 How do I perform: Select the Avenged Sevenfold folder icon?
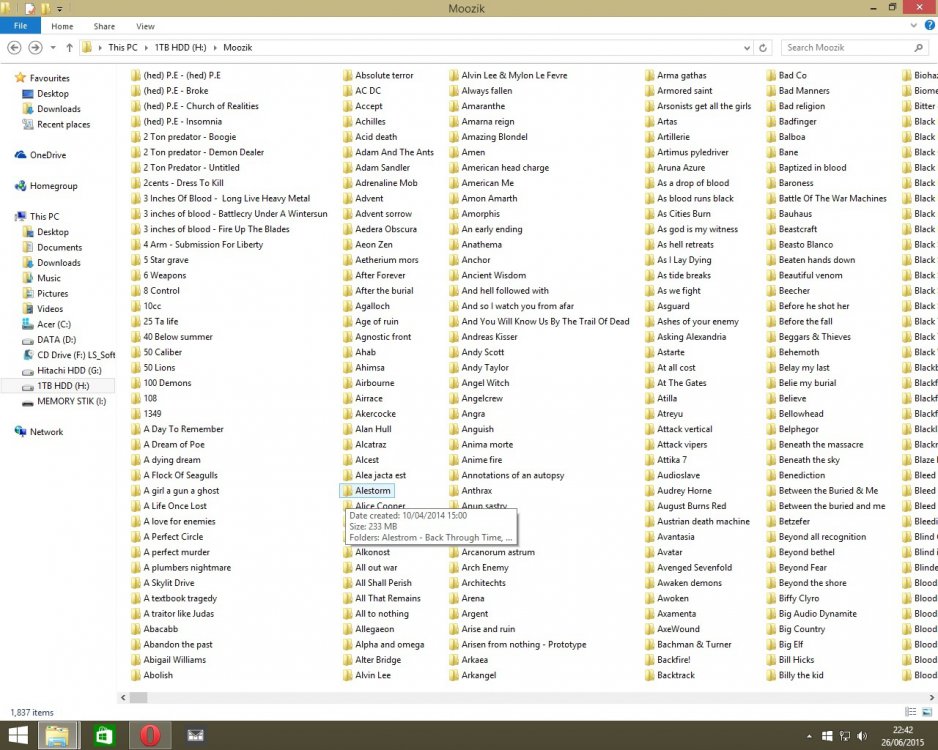pyautogui.click(x=649, y=568)
